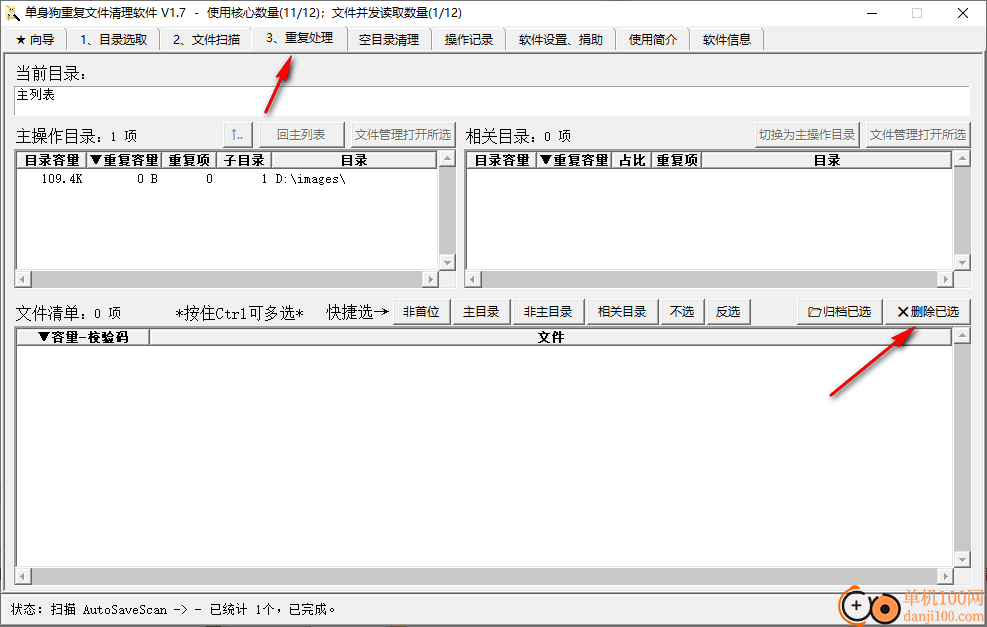Click the 归档已选 folder button
Screen dimensions: 987x627
[839, 312]
